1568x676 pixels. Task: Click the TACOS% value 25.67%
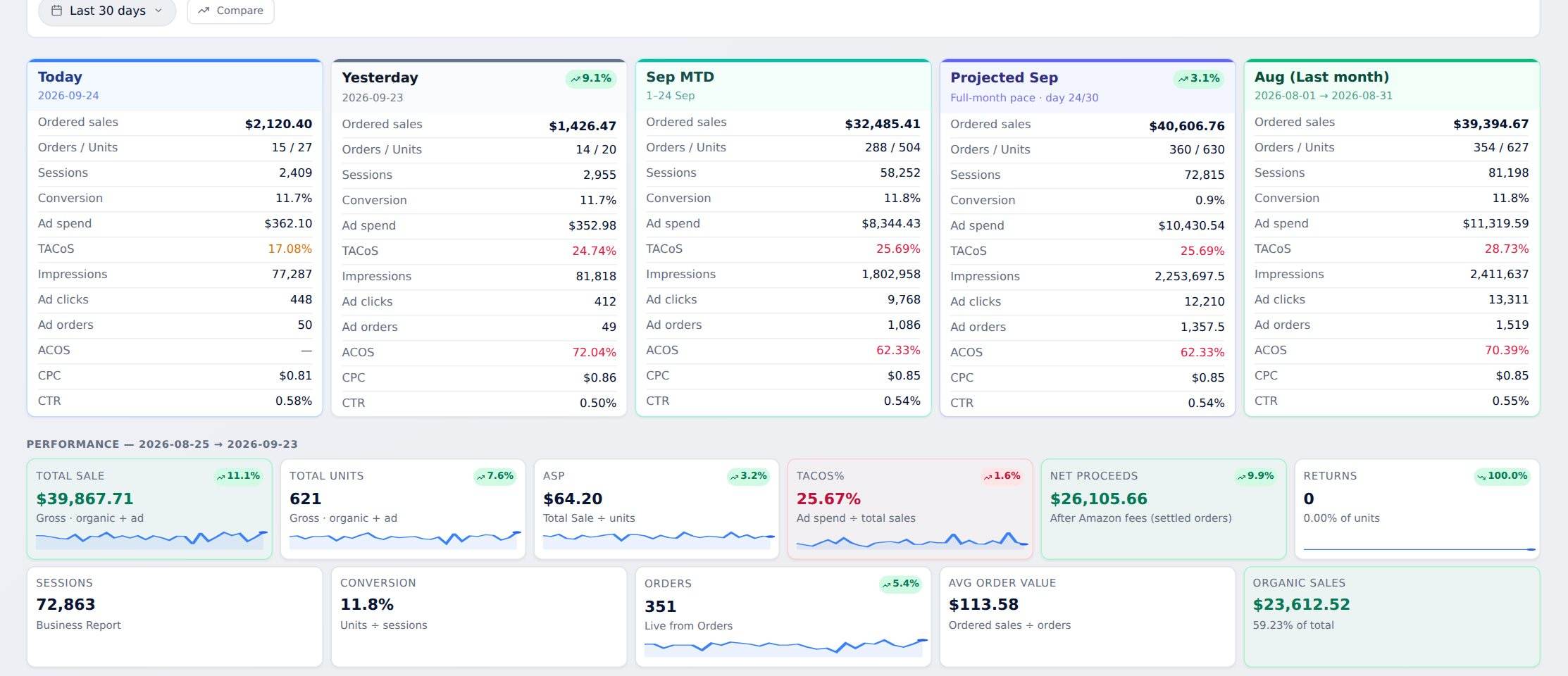tap(828, 499)
